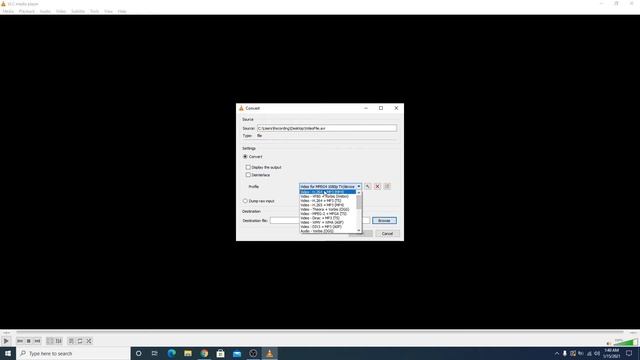Click the delete selected profile red X icon
The height and width of the screenshot is (360, 640).
pyautogui.click(x=378, y=187)
